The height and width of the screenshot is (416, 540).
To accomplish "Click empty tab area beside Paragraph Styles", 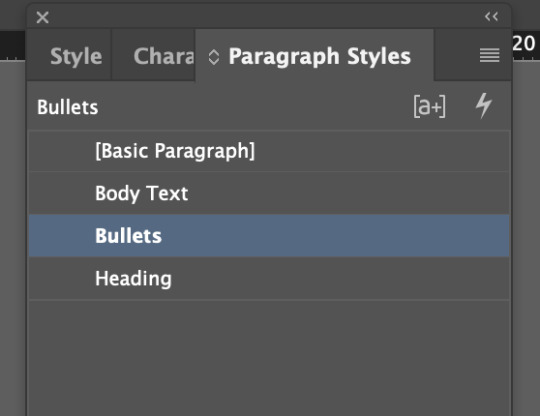I will tap(456, 55).
